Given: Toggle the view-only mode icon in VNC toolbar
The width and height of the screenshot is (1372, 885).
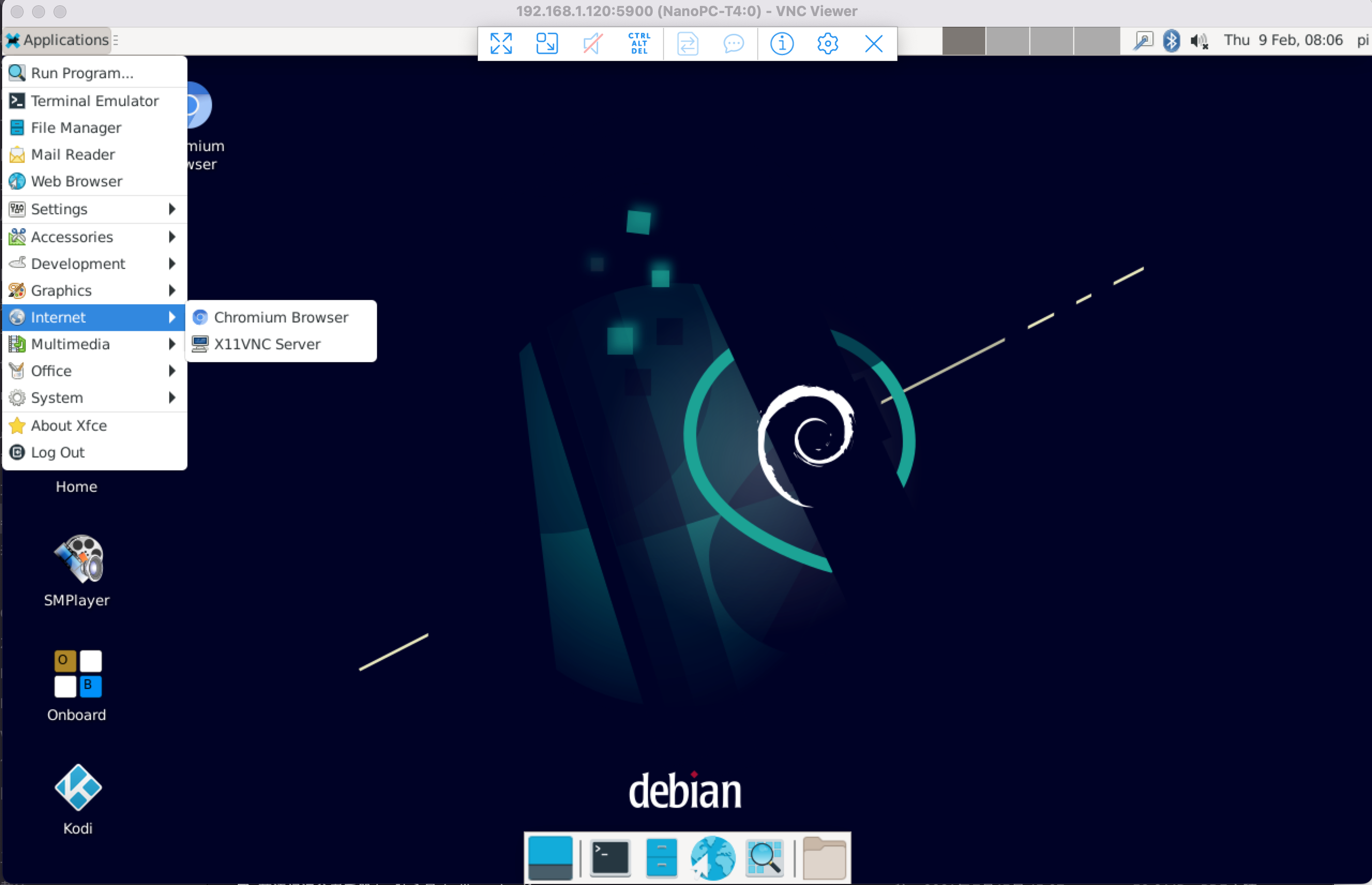Looking at the screenshot, I should (x=593, y=43).
